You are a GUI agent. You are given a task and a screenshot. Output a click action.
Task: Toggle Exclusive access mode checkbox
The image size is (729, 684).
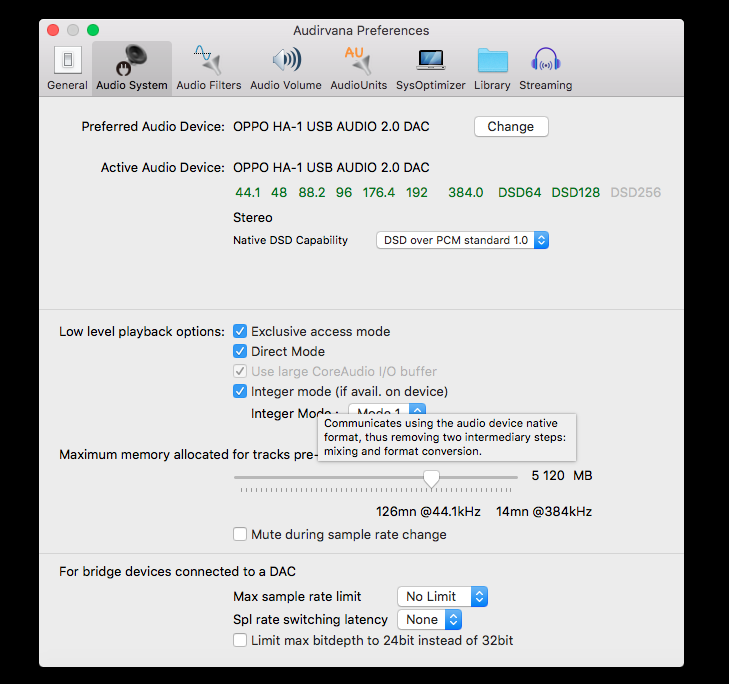point(240,331)
